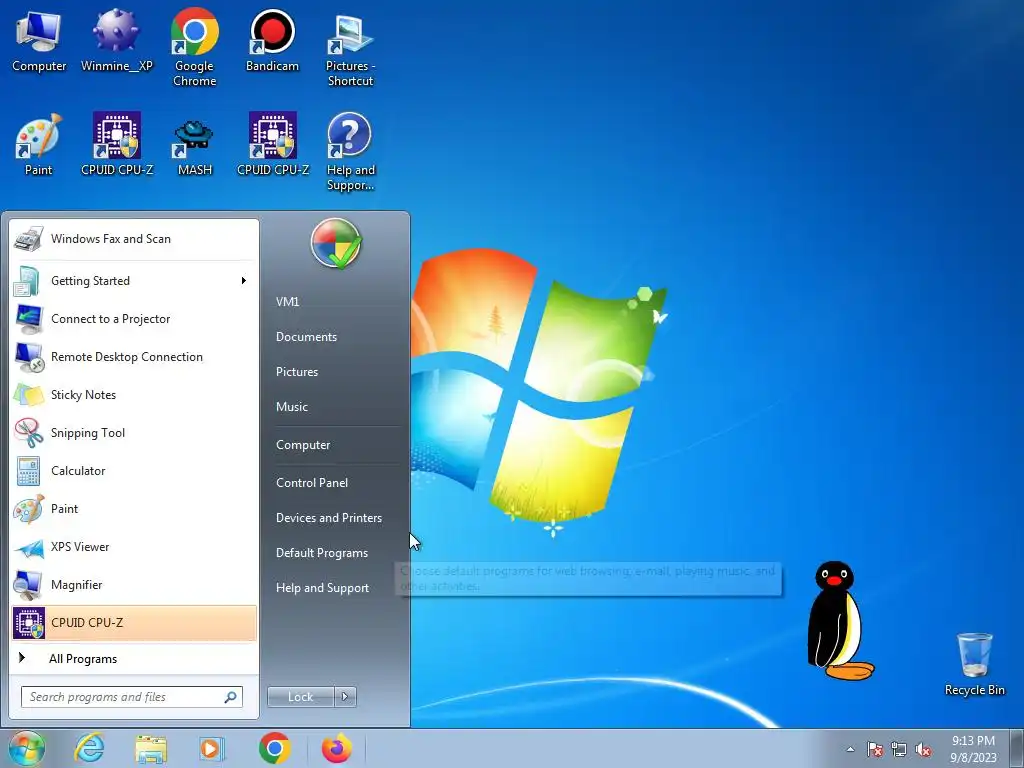Select the Paint desktop shortcut

[39, 145]
